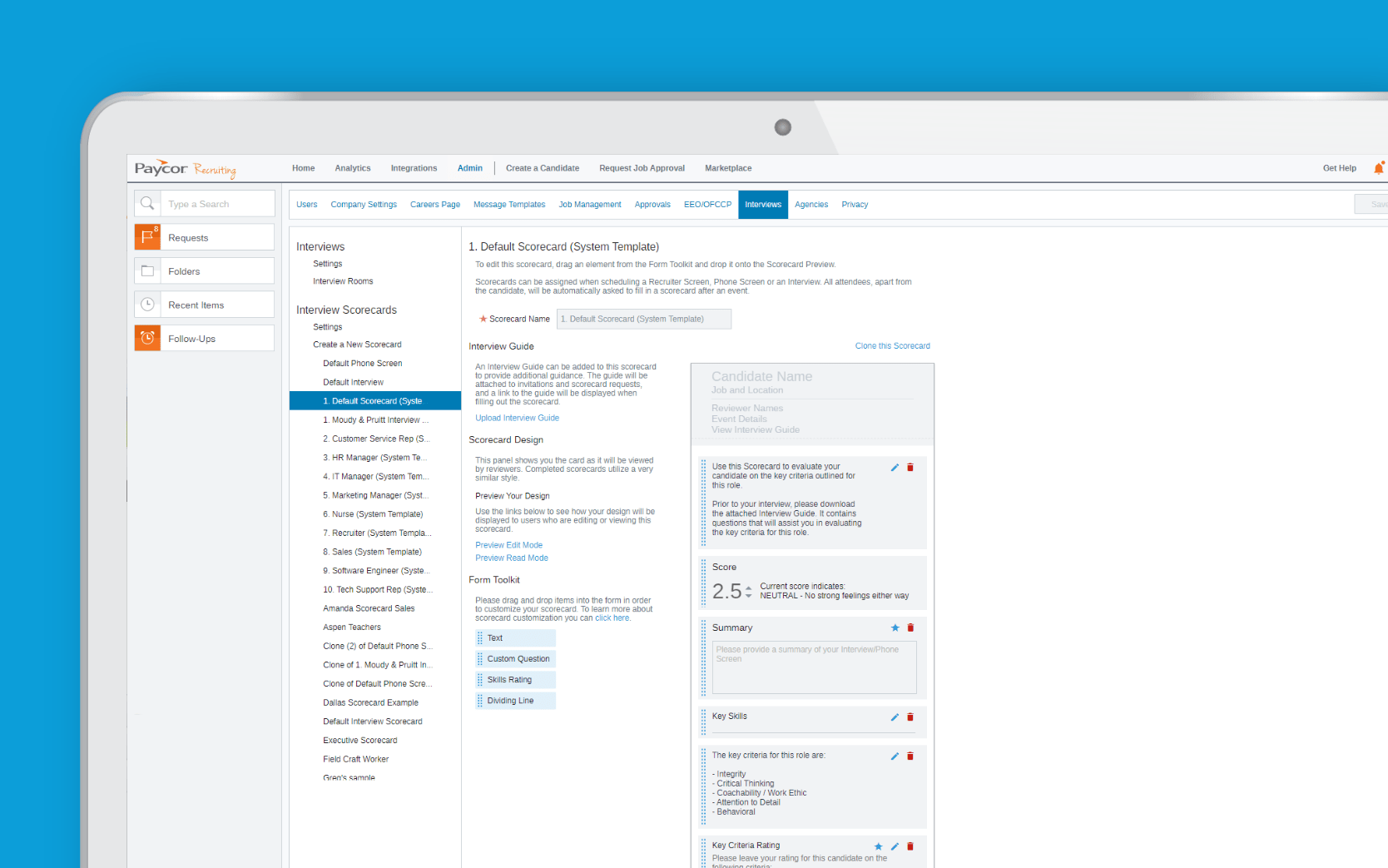The height and width of the screenshot is (868, 1388).
Task: Switch to the Users tab
Action: coord(307,205)
